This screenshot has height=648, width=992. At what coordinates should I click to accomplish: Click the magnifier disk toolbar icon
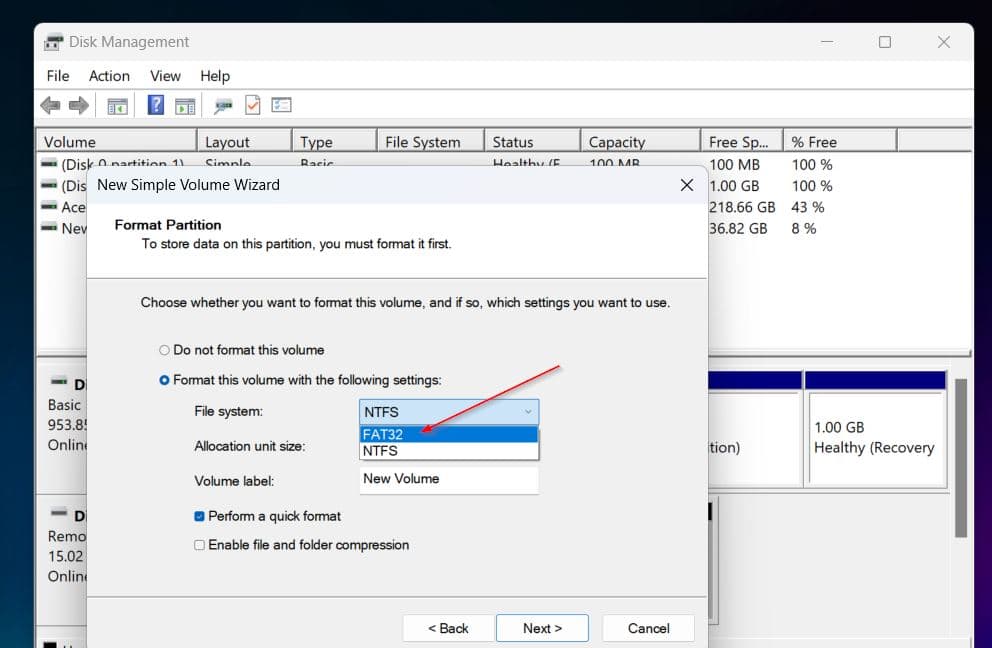pos(222,104)
